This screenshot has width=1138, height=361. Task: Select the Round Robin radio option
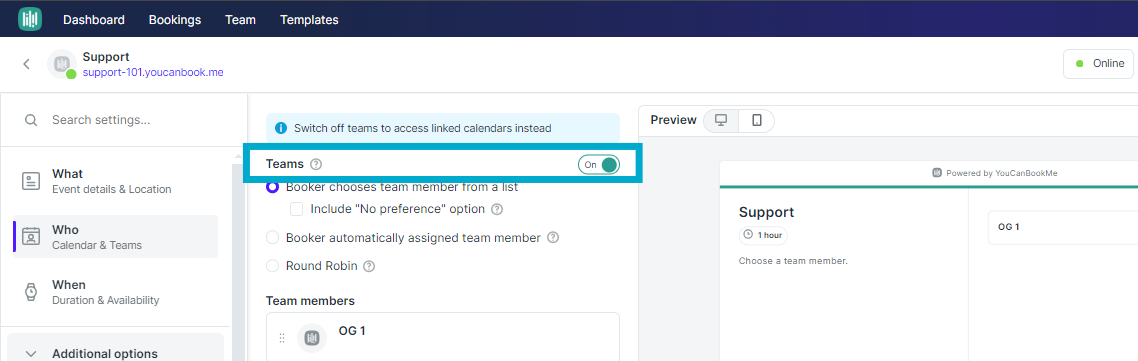(x=273, y=266)
